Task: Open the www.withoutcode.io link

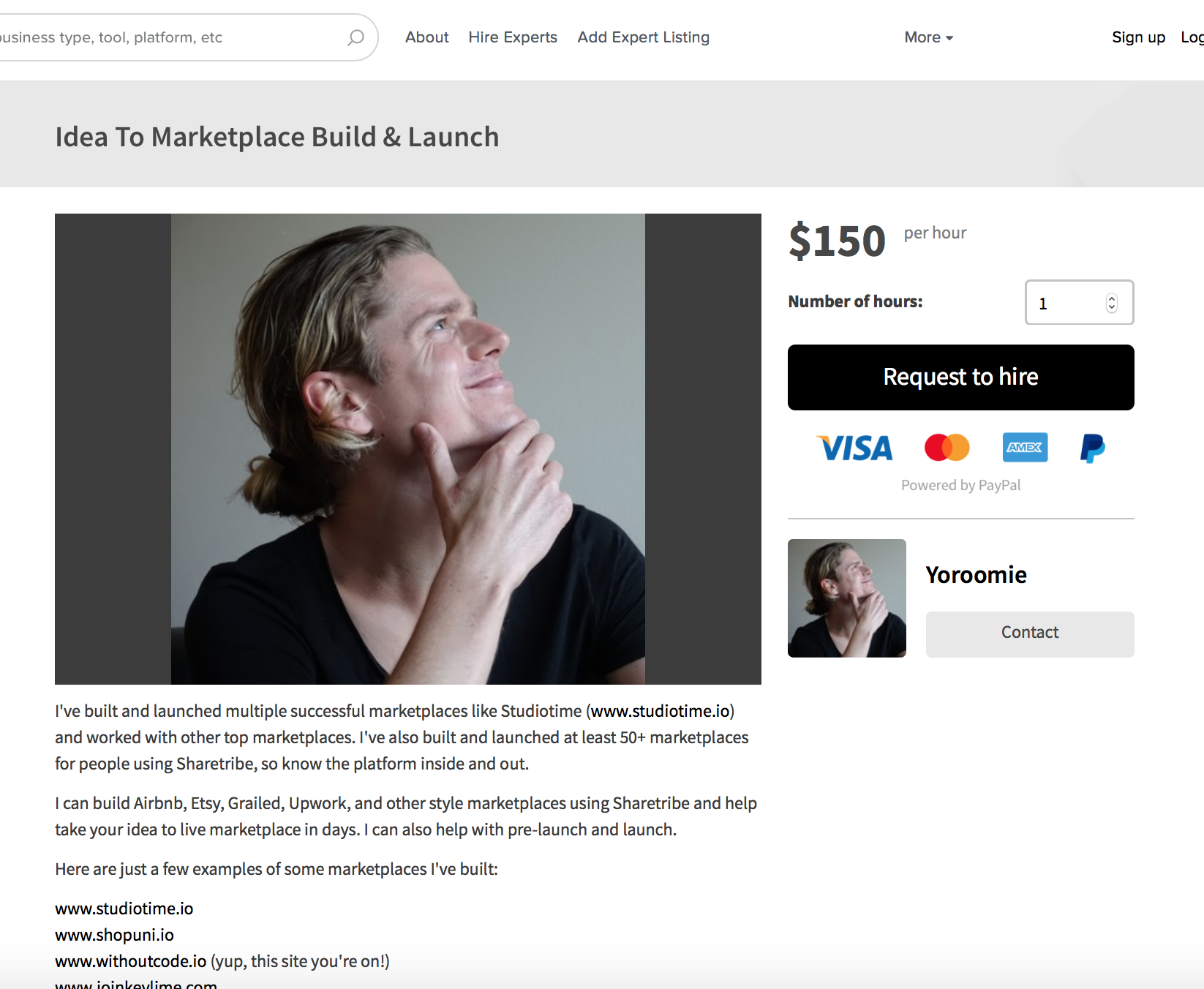Action: (130, 960)
